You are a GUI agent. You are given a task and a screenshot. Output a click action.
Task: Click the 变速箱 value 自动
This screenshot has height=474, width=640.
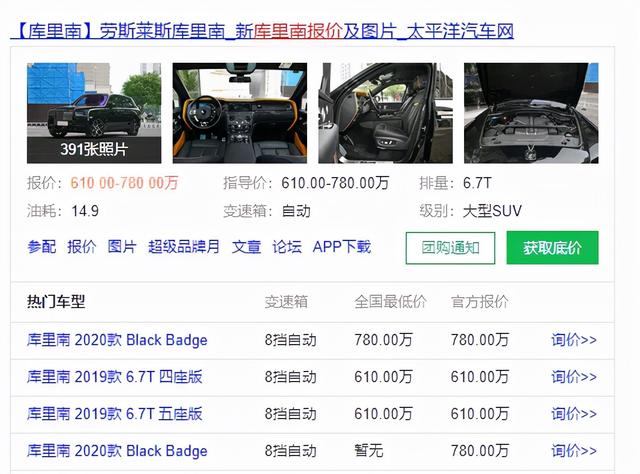[296, 211]
